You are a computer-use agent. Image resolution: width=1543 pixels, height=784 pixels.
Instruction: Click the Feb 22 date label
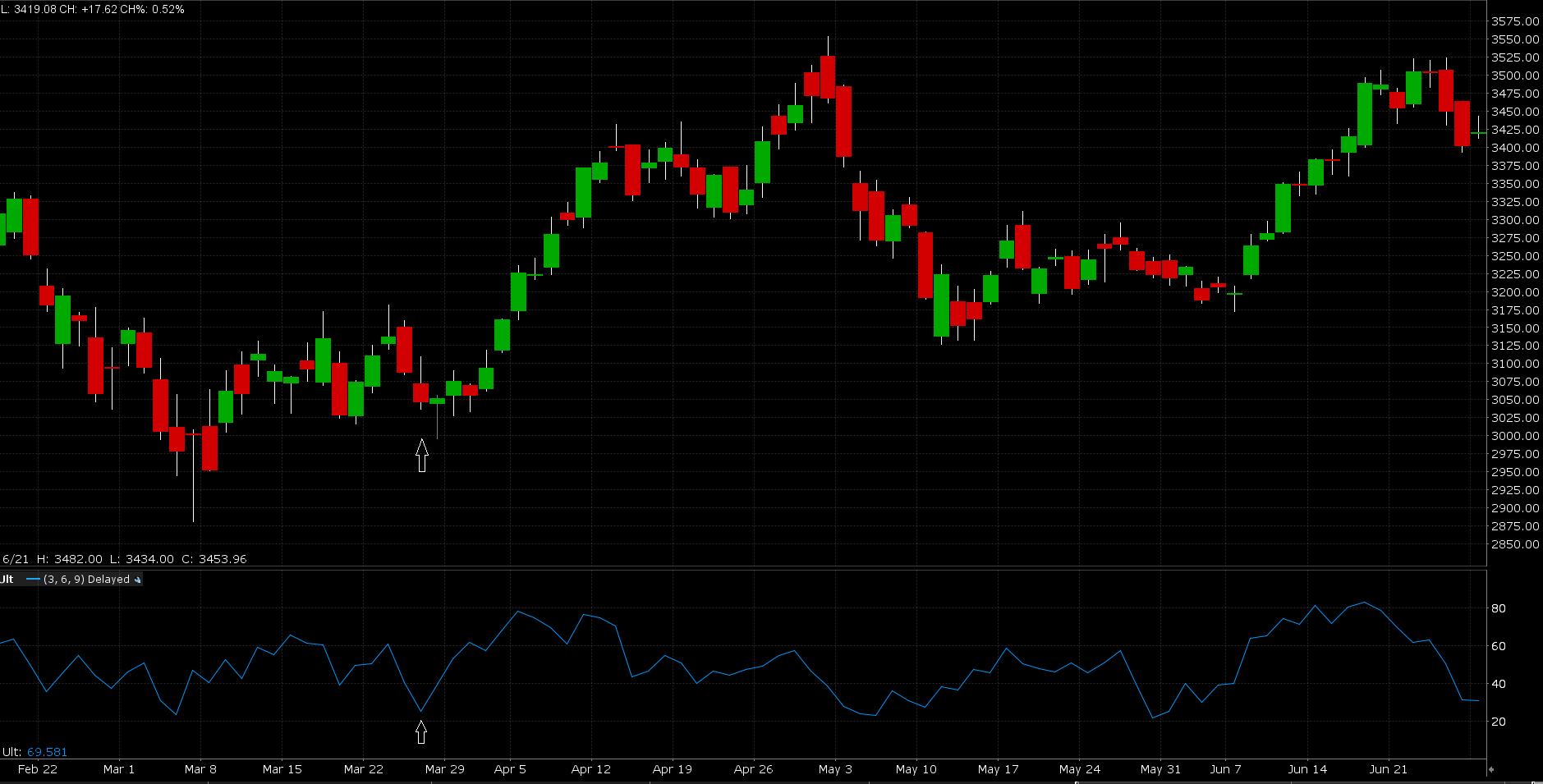[38, 769]
